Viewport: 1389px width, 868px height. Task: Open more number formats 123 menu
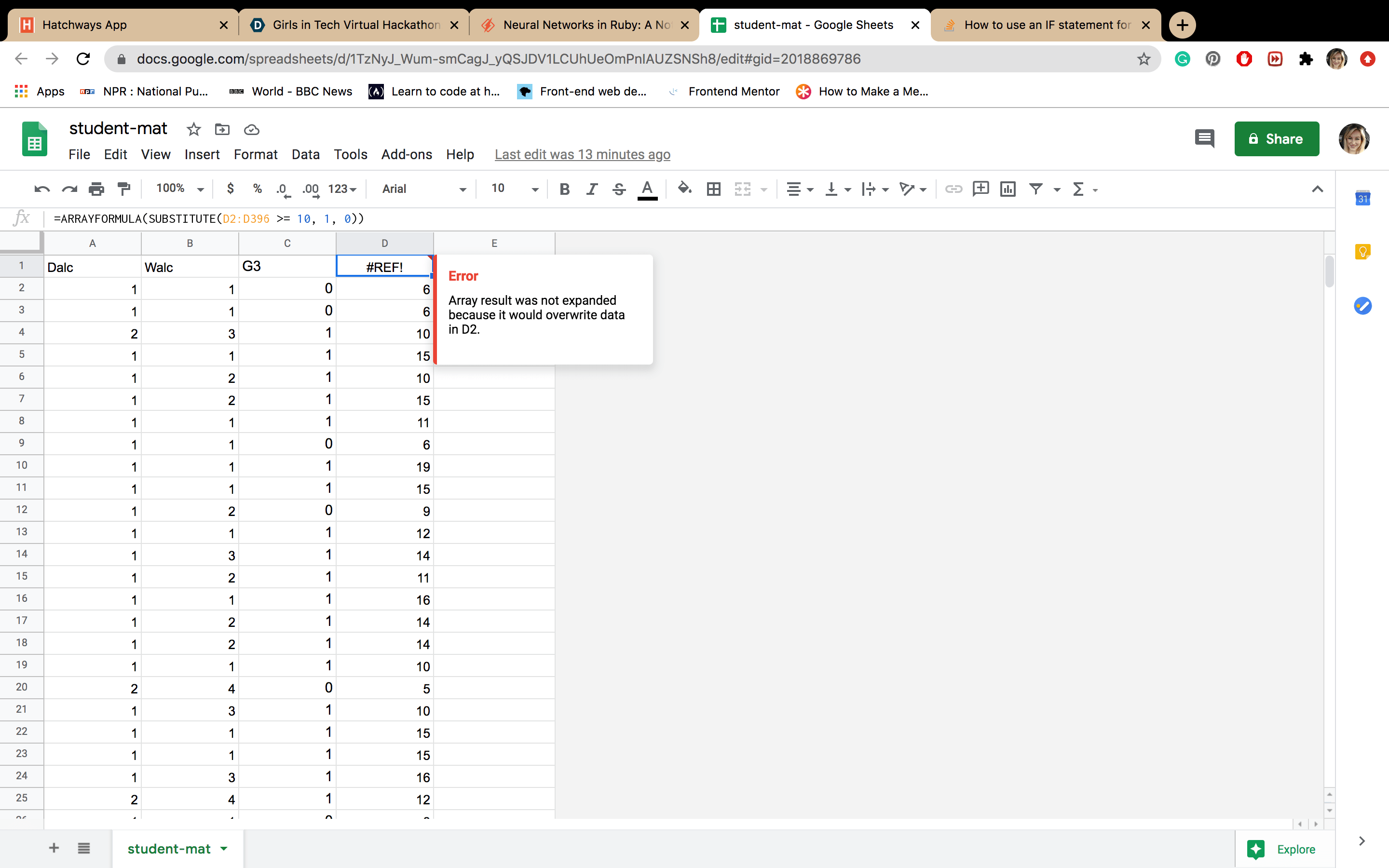tap(342, 189)
